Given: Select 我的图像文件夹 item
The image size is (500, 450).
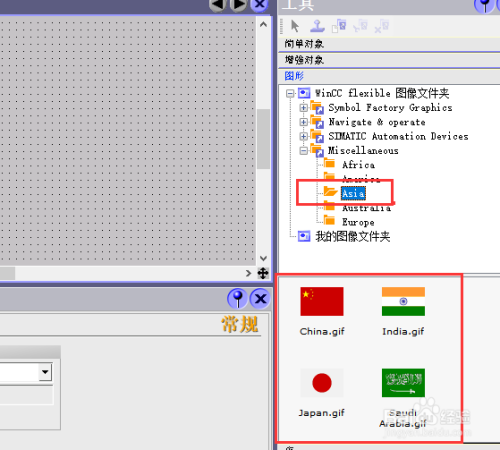Looking at the screenshot, I should click(353, 236).
